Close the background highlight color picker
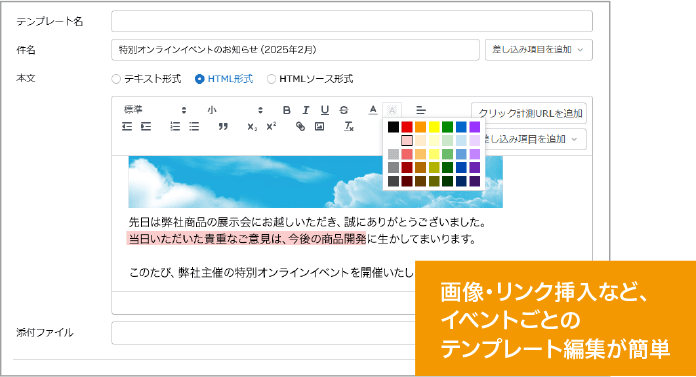The image size is (696, 377). pos(392,110)
